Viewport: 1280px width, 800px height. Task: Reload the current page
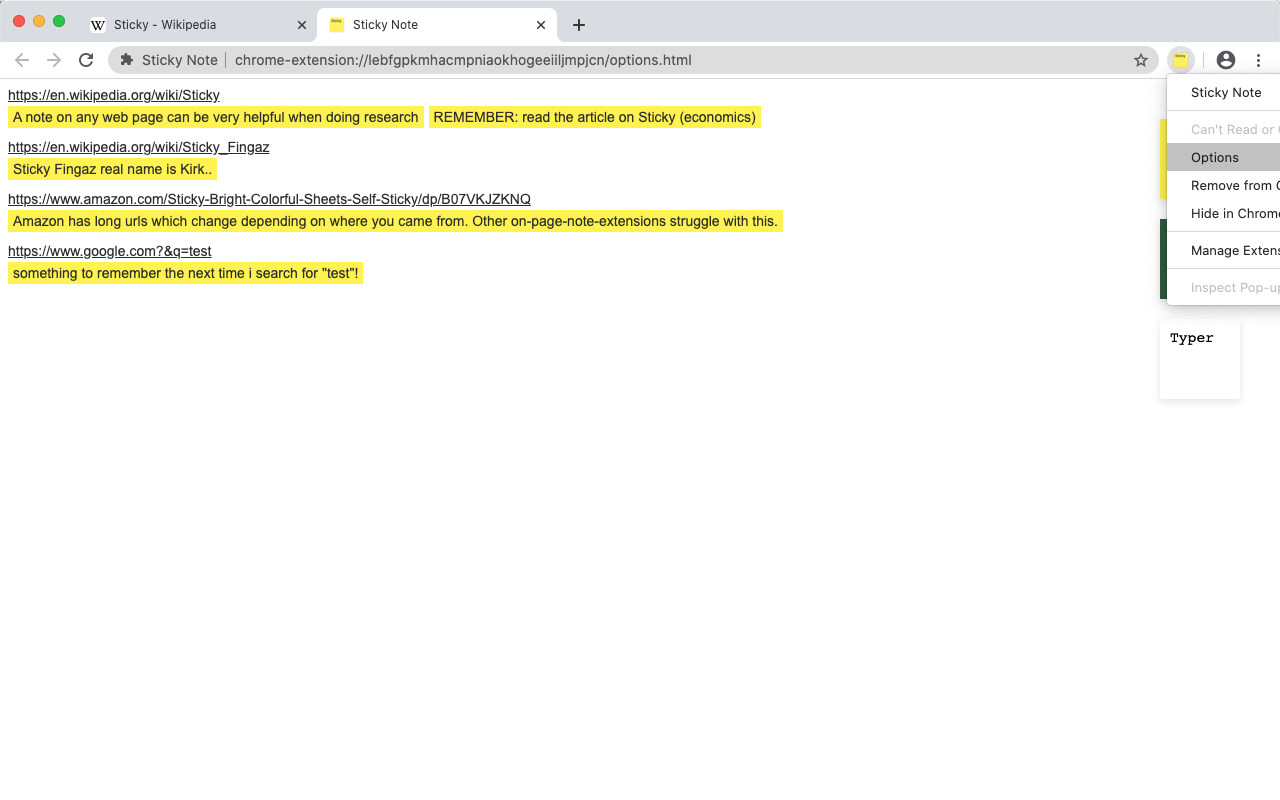tap(86, 60)
